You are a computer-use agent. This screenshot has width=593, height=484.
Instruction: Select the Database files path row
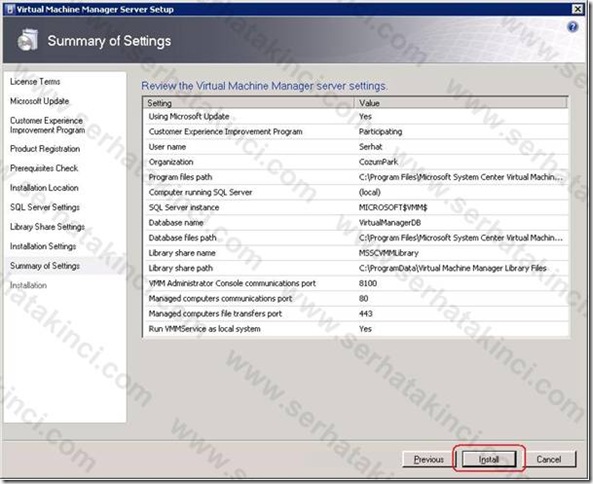click(355, 238)
